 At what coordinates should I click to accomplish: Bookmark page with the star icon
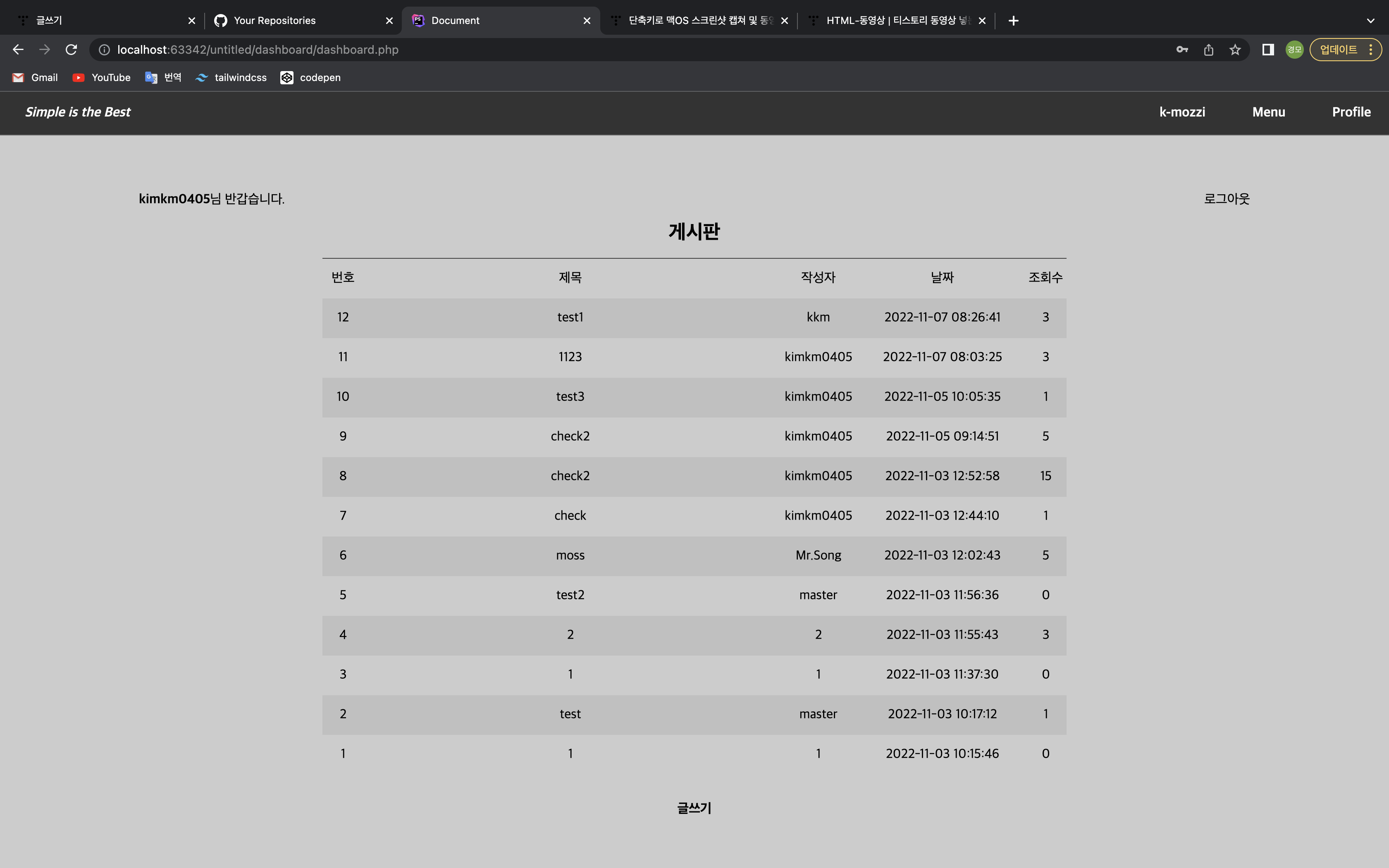[x=1235, y=50]
